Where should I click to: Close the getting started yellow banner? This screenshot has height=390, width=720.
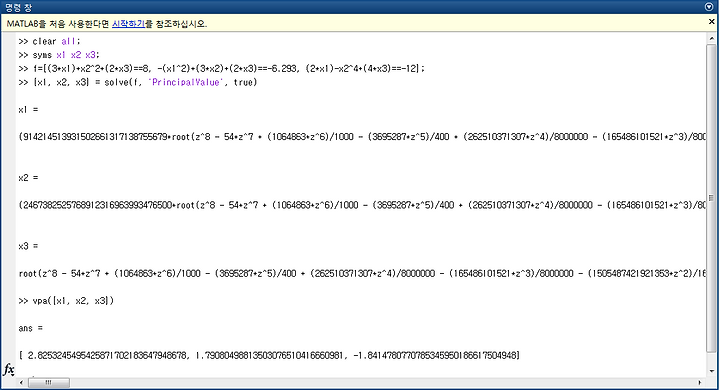(x=711, y=22)
